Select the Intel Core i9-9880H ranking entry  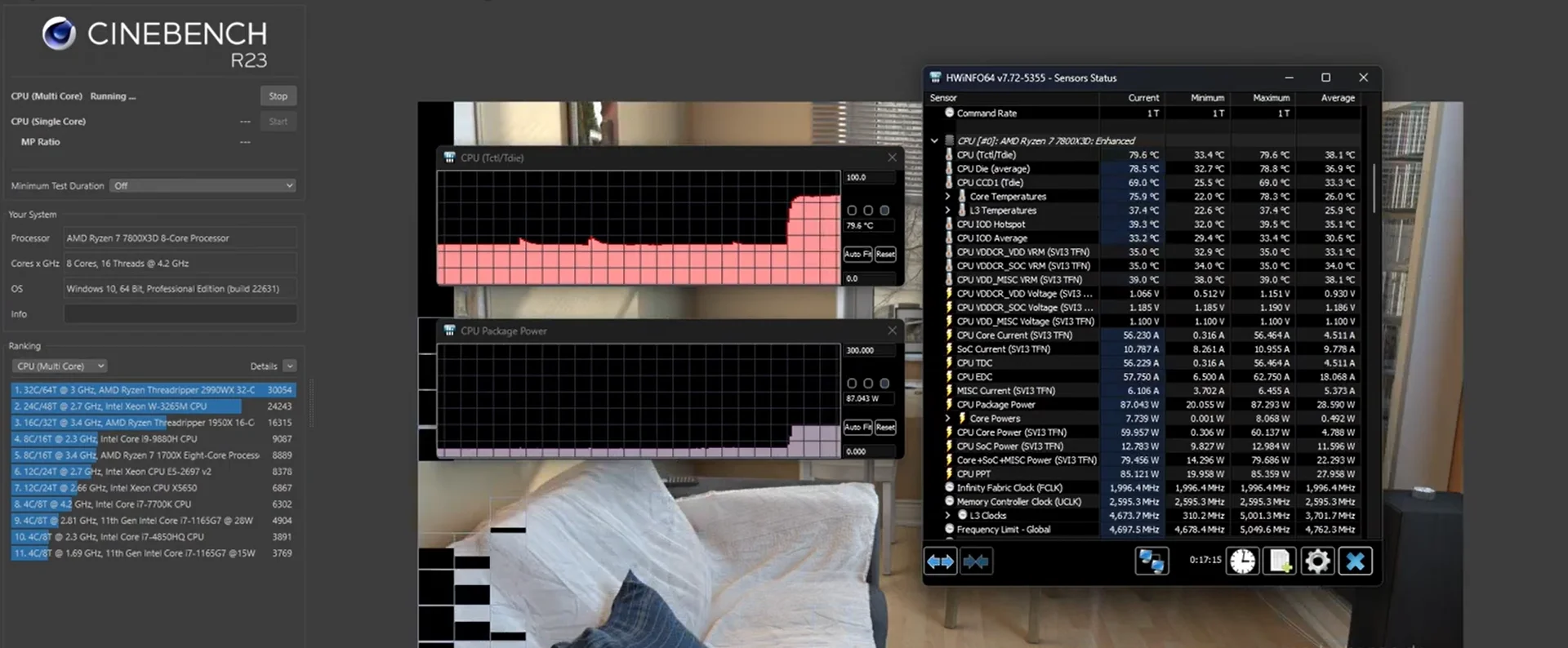click(x=153, y=439)
